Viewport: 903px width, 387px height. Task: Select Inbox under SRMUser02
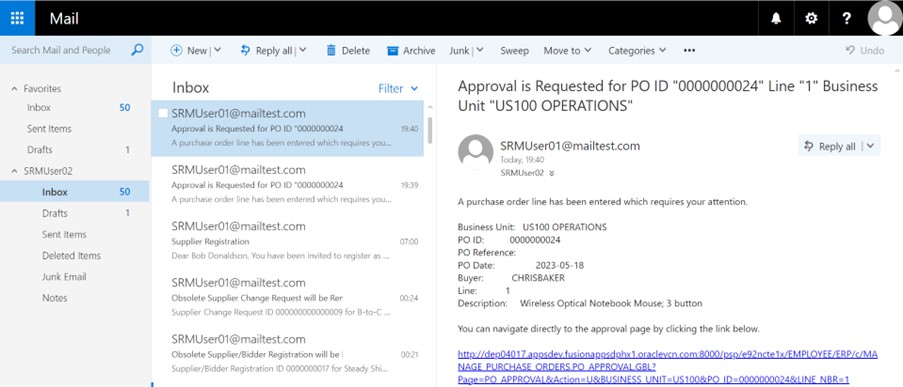click(x=75, y=192)
